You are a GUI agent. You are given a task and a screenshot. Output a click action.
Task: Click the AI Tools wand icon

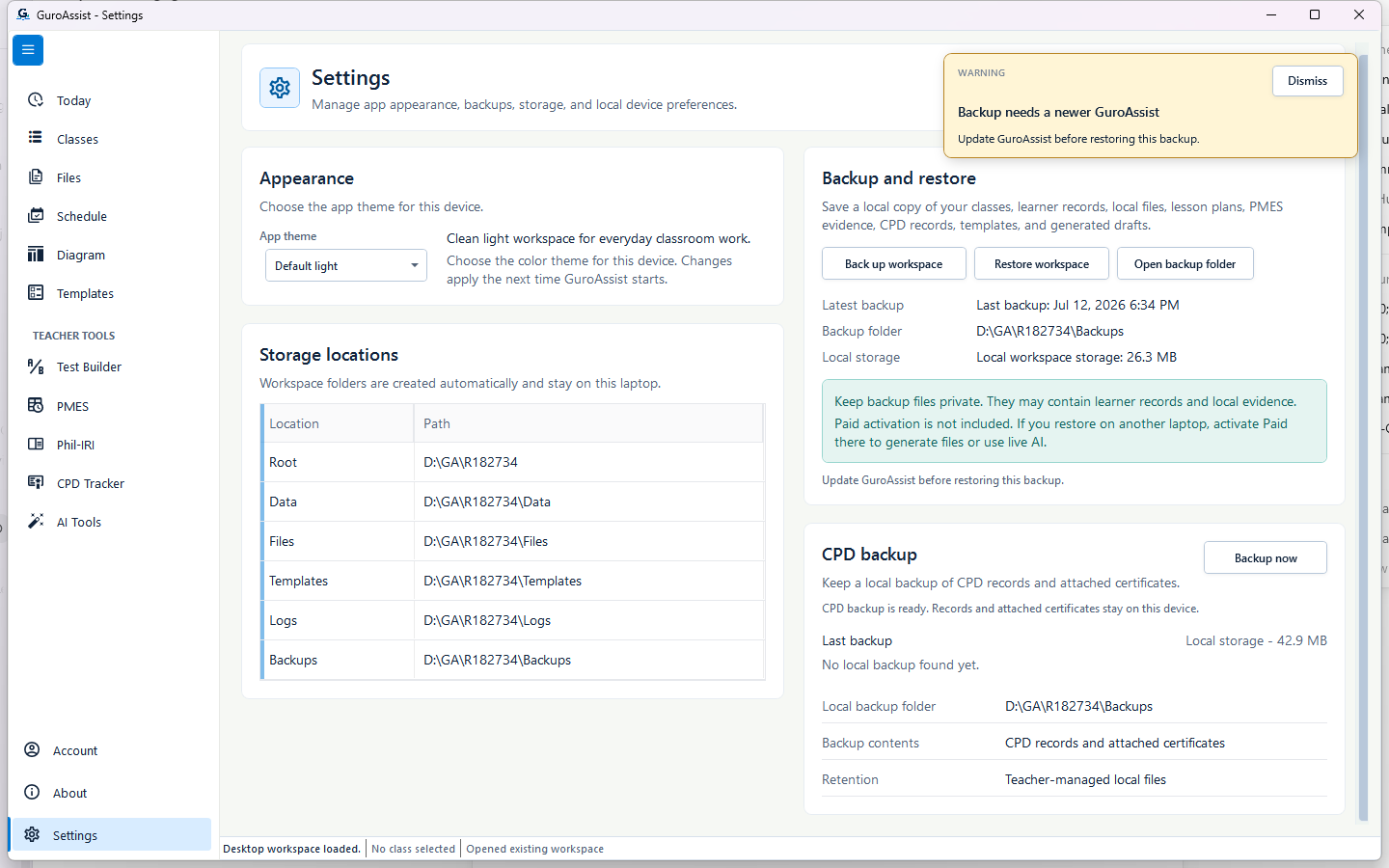[36, 521]
